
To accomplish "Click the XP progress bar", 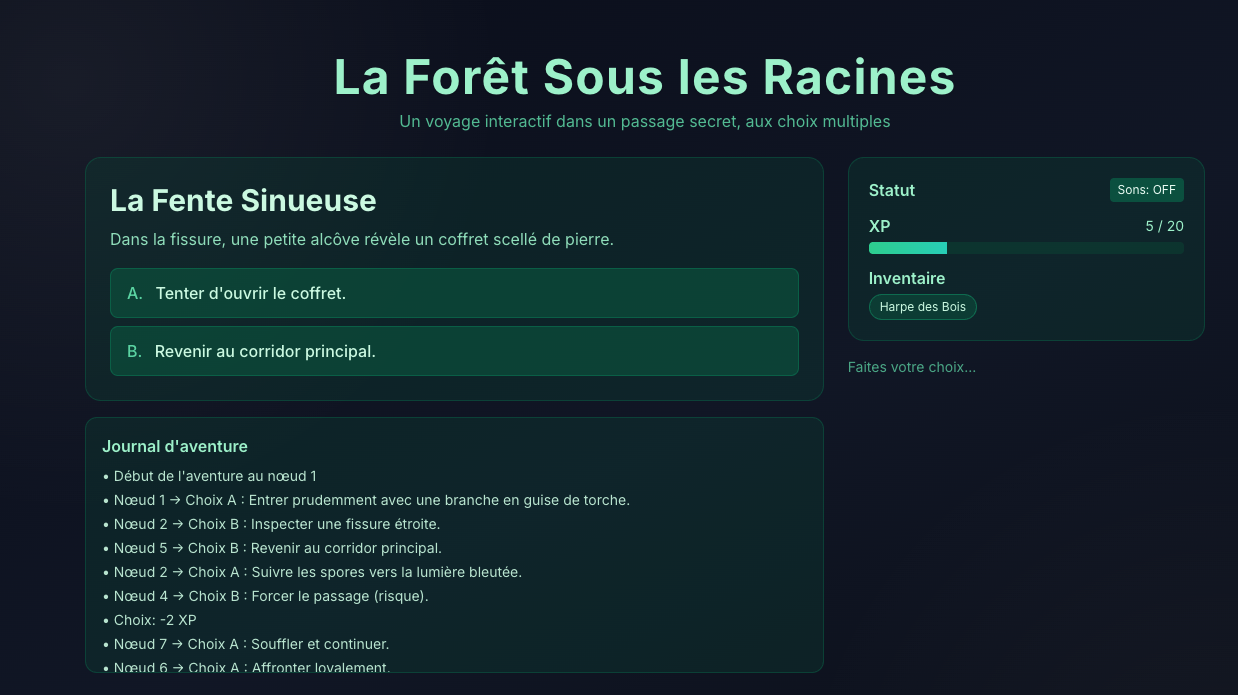I will (1026, 248).
